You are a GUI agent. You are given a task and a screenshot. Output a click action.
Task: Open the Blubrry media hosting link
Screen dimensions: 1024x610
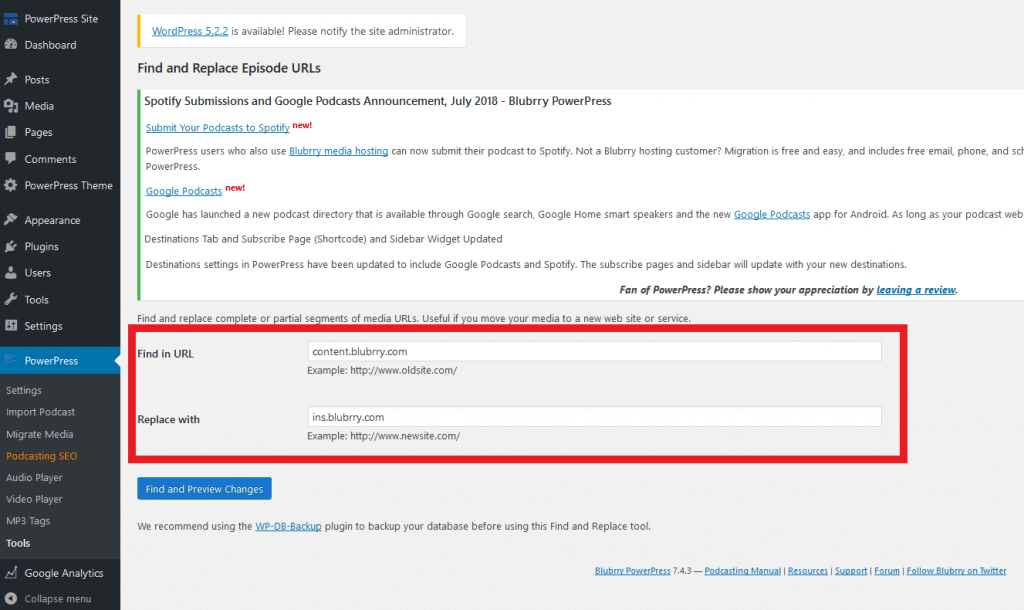338,151
